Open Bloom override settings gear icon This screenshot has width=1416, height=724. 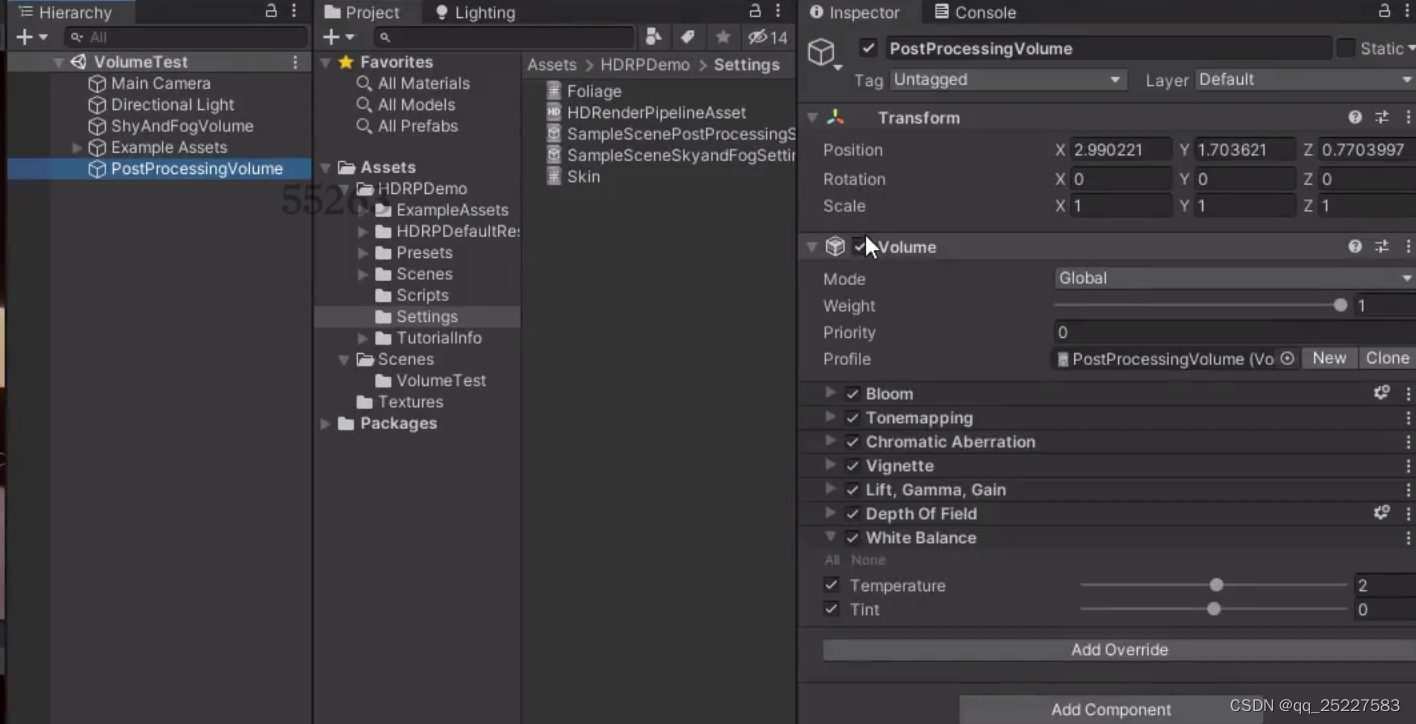(x=1382, y=393)
